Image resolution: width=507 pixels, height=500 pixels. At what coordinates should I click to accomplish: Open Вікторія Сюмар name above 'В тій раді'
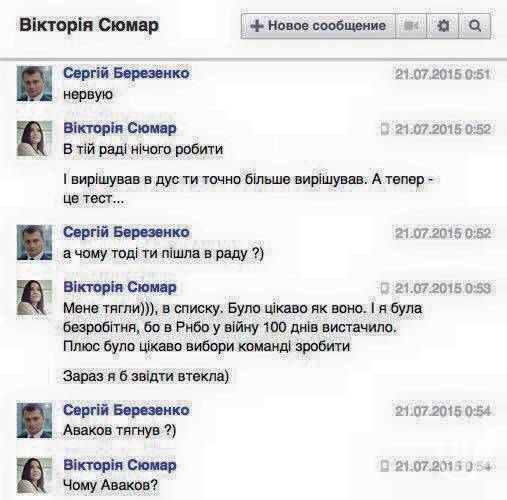coord(120,128)
